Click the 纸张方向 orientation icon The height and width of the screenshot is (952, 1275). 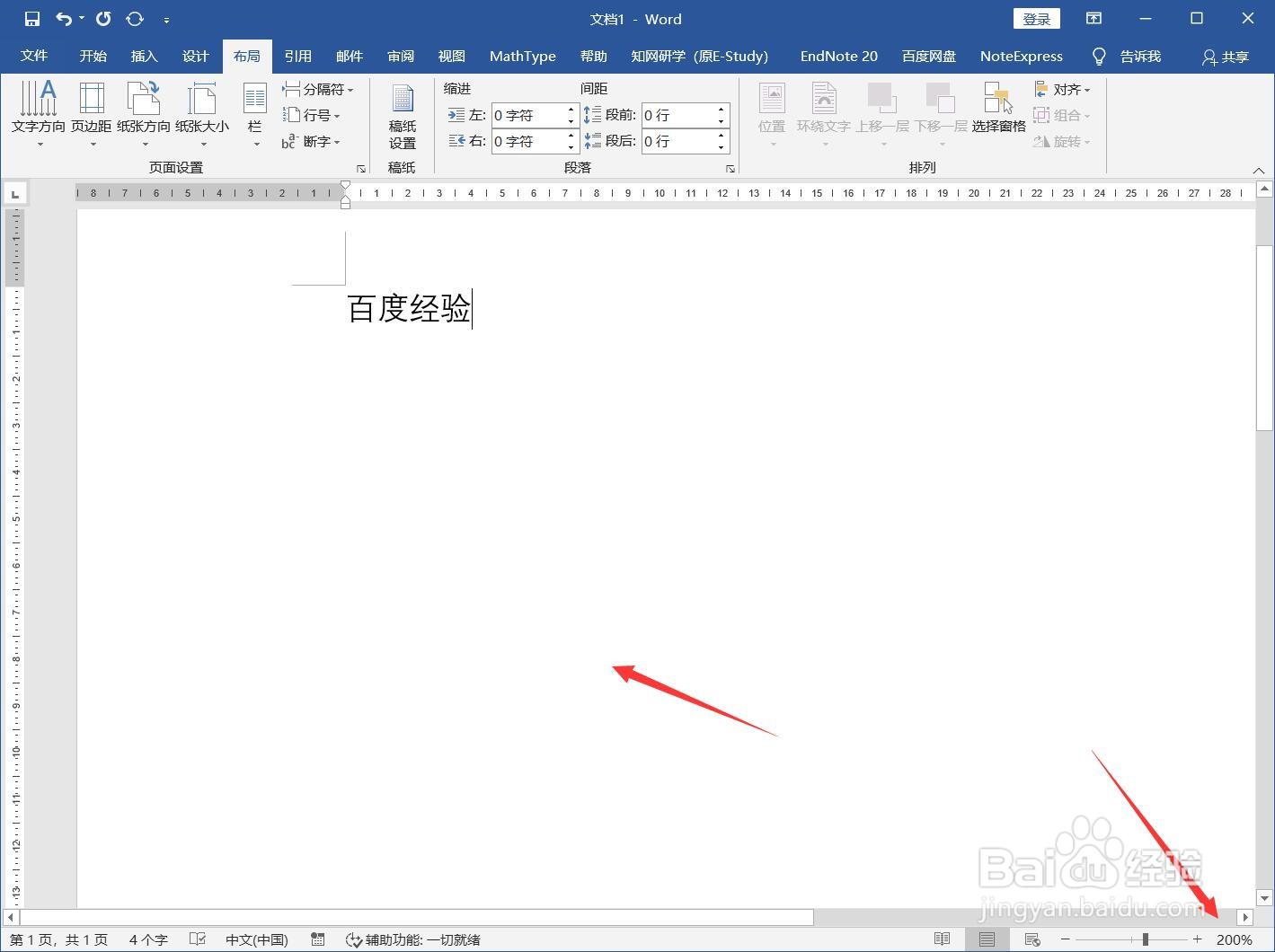pos(144,112)
